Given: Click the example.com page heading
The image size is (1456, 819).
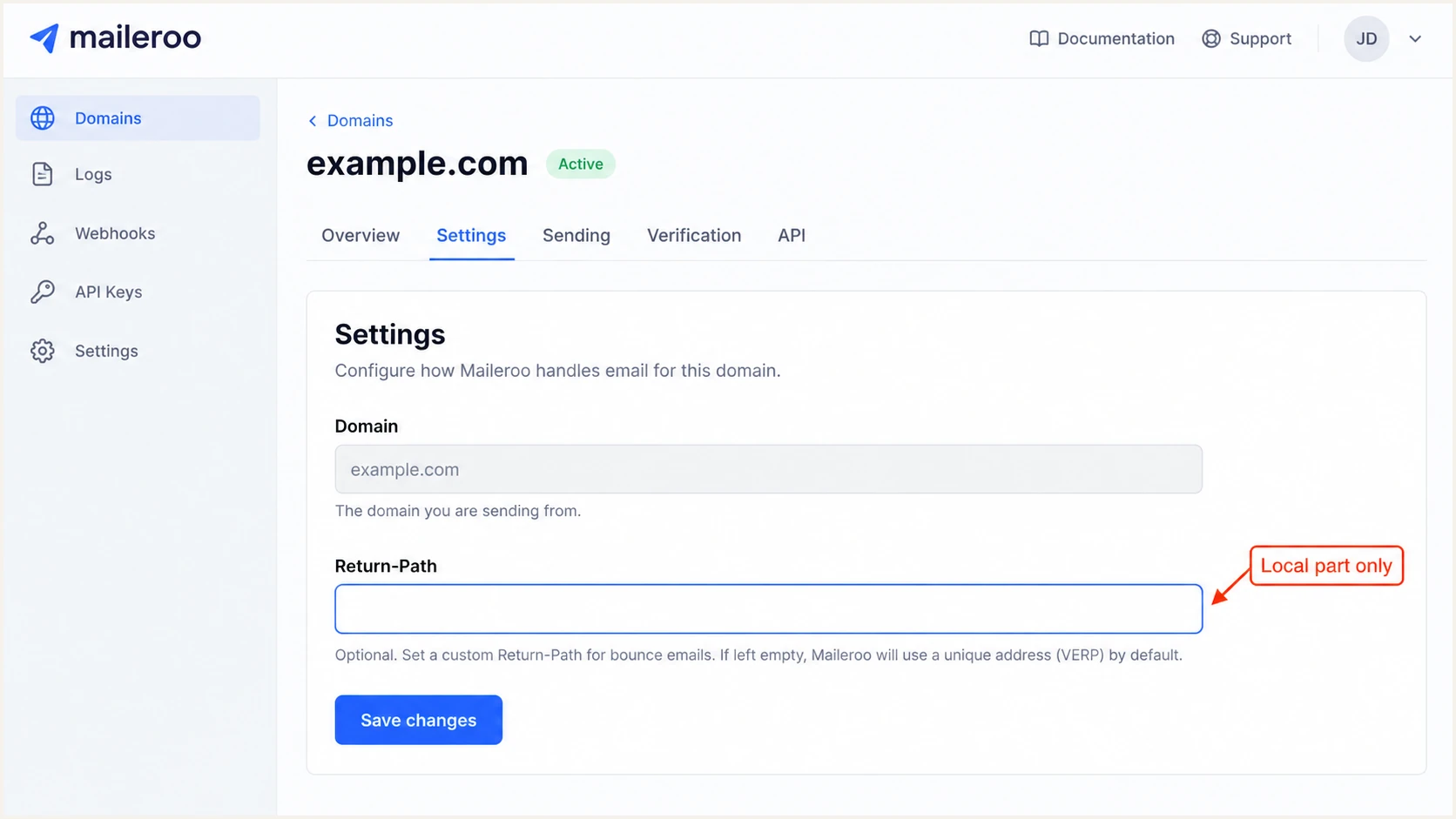Looking at the screenshot, I should (x=417, y=164).
